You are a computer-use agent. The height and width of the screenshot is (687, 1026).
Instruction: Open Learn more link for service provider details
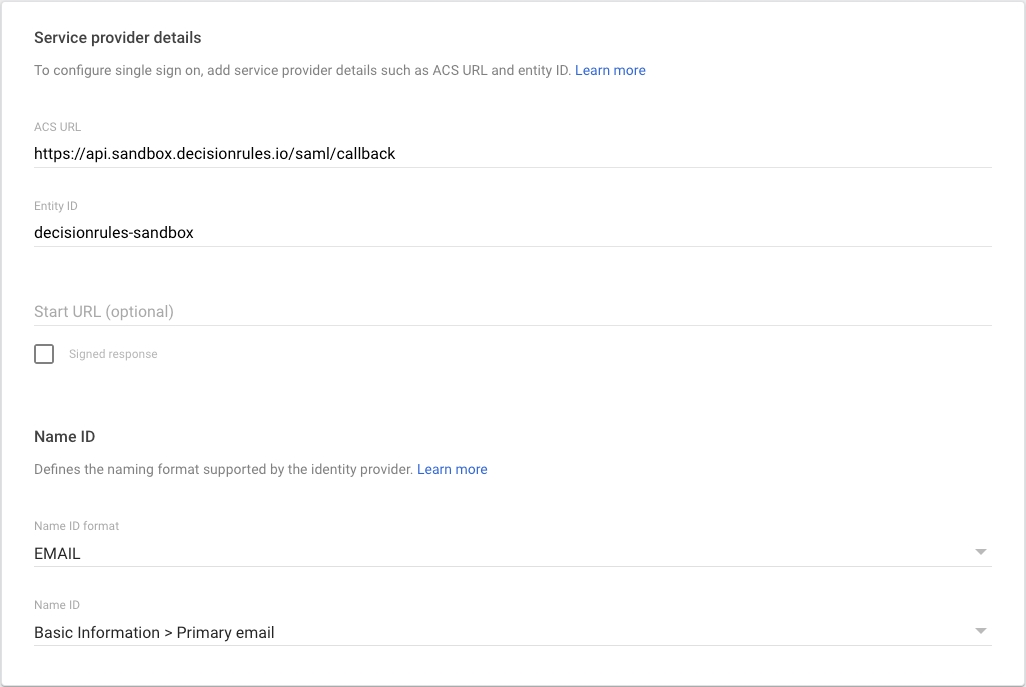click(x=610, y=70)
